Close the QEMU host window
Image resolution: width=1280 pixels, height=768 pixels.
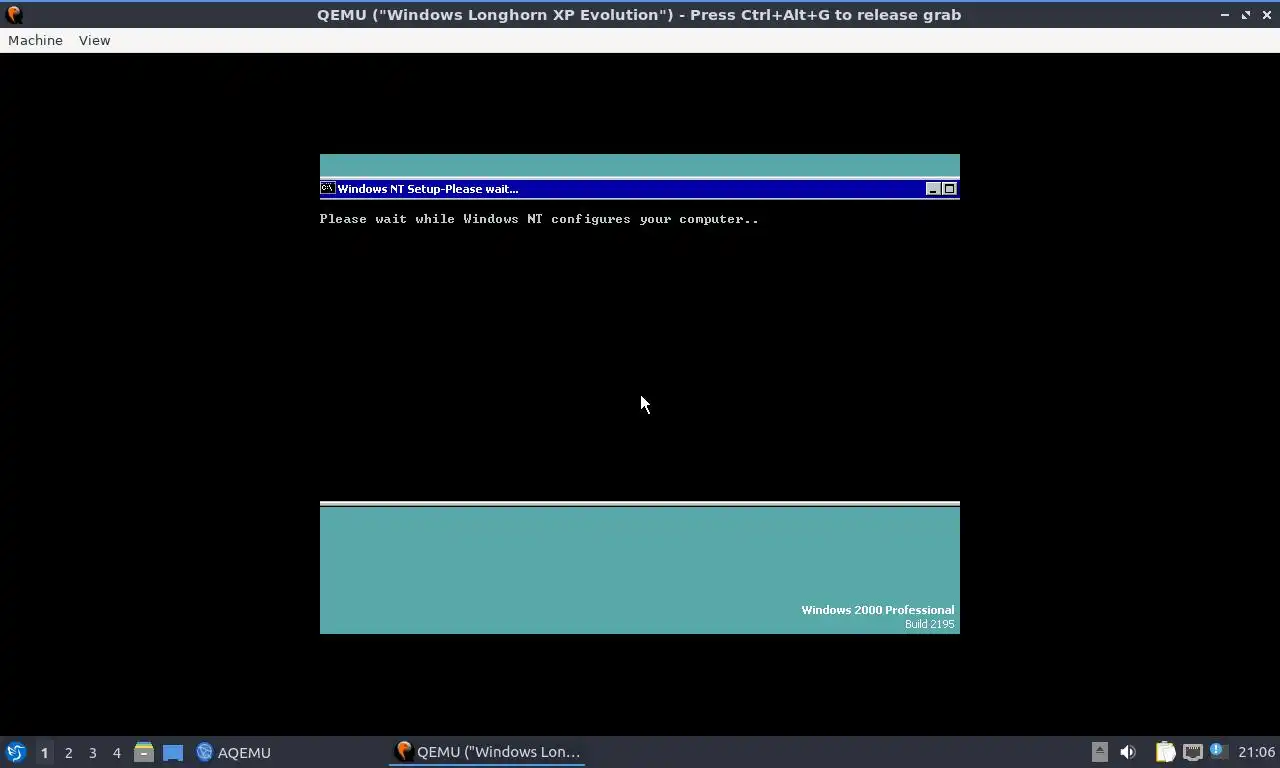tap(1266, 15)
